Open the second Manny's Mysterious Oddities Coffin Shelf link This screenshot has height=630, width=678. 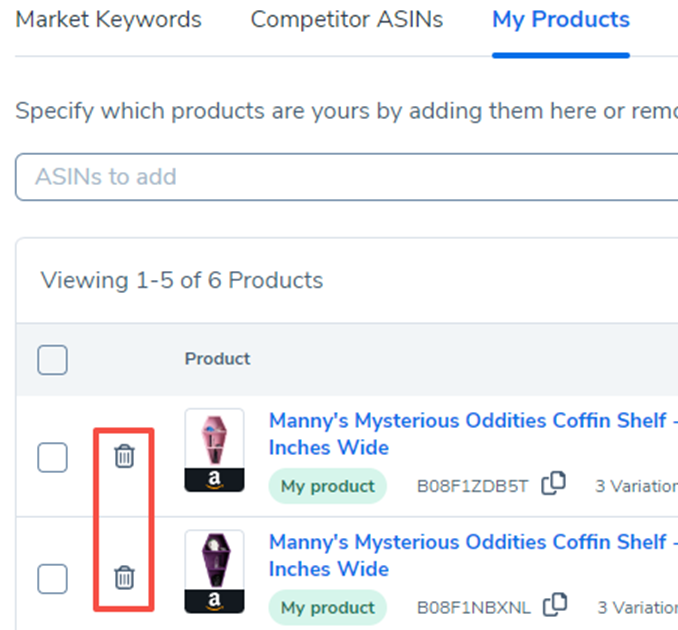467,542
